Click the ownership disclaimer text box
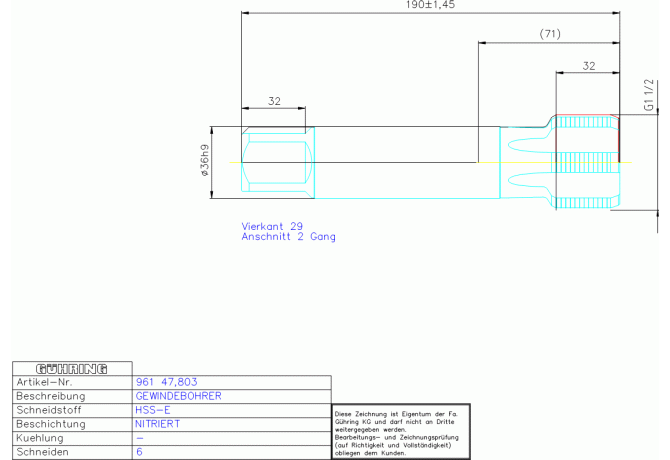This screenshot has height=460, width=670. pyautogui.click(x=401, y=432)
